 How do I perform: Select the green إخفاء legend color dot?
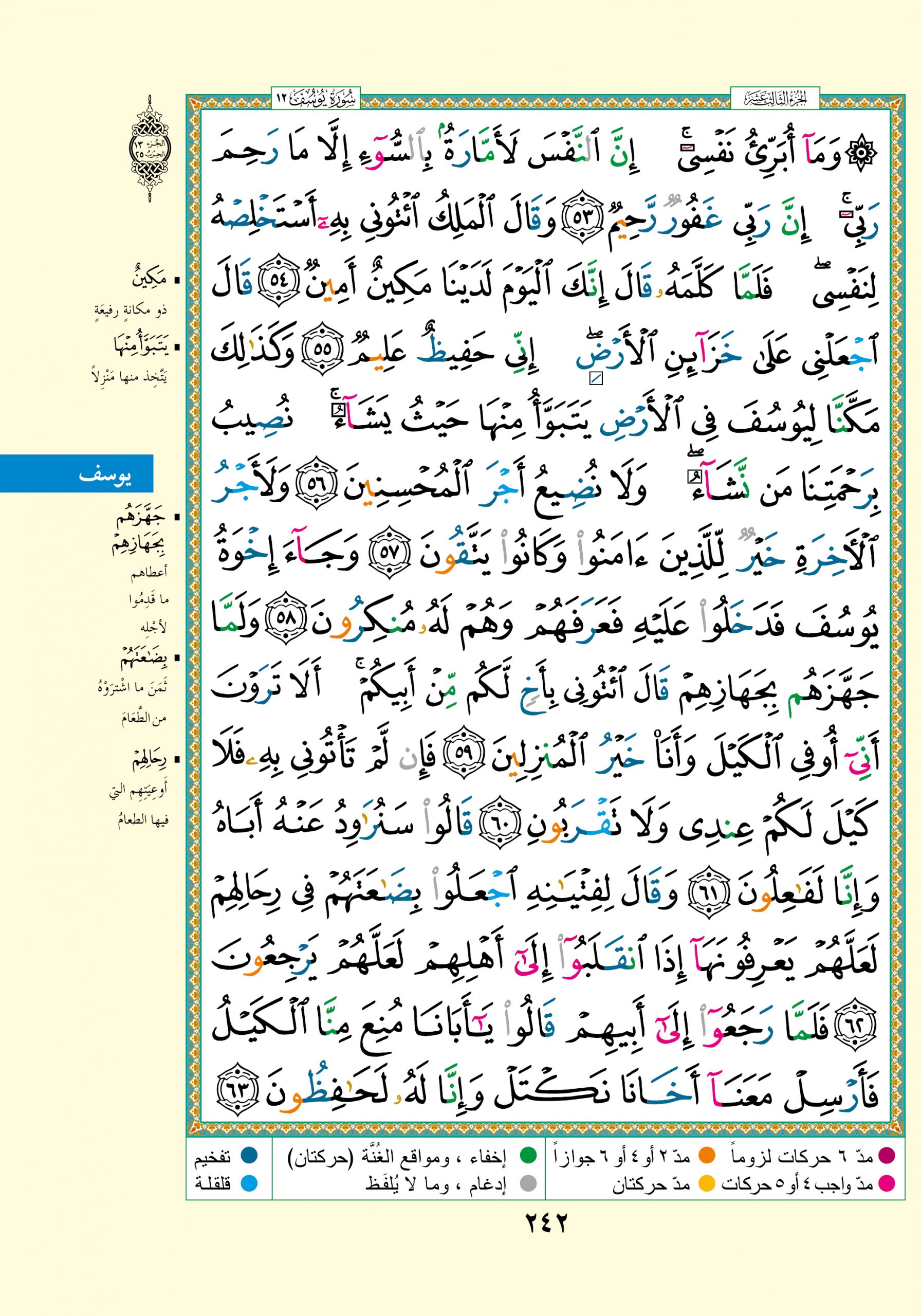click(x=528, y=1156)
